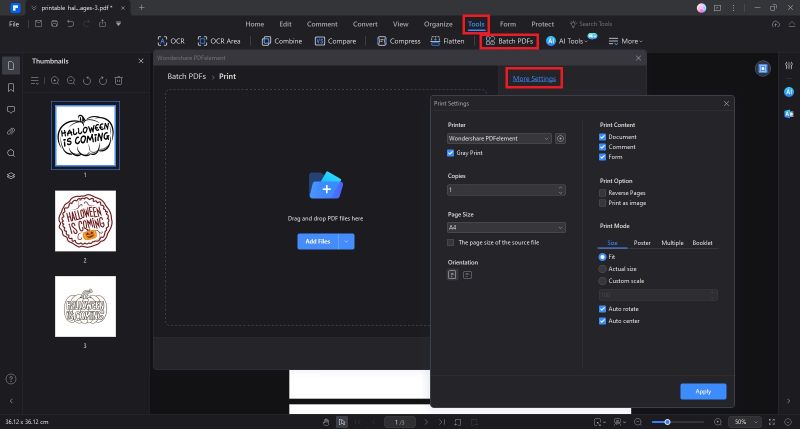The height and width of the screenshot is (429, 800).
Task: Switch to the Edit tab
Action: point(285,24)
